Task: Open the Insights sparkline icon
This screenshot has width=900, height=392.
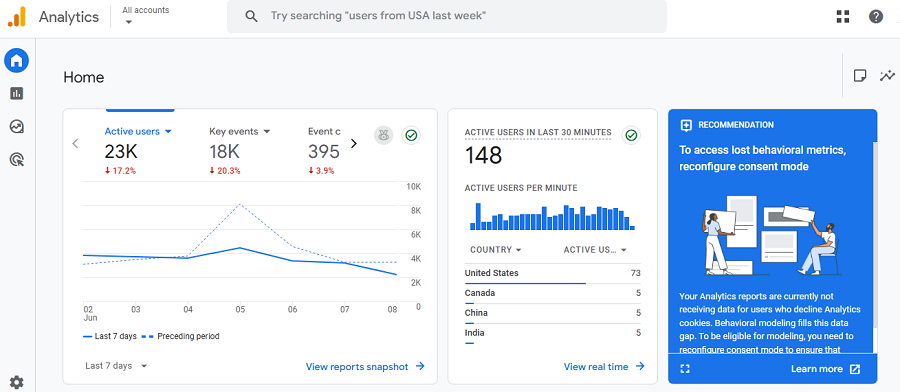Action: [887, 76]
